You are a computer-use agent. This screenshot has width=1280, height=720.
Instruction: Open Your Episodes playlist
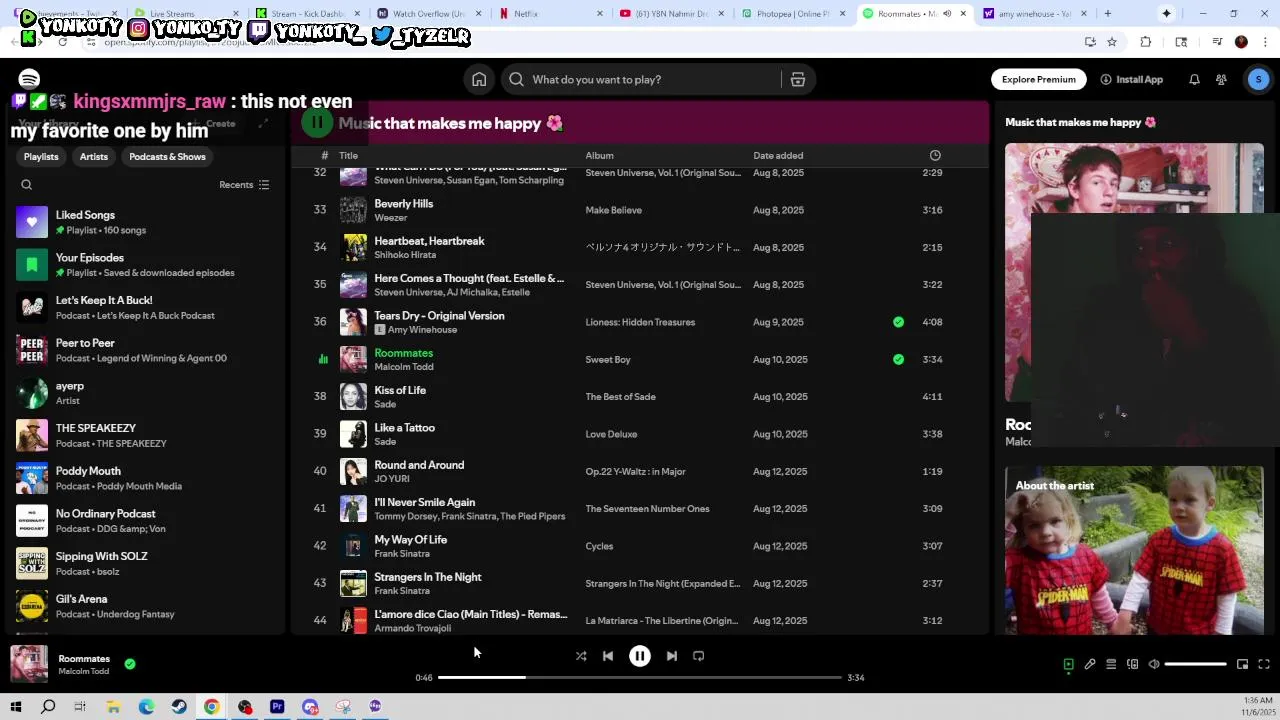(143, 265)
